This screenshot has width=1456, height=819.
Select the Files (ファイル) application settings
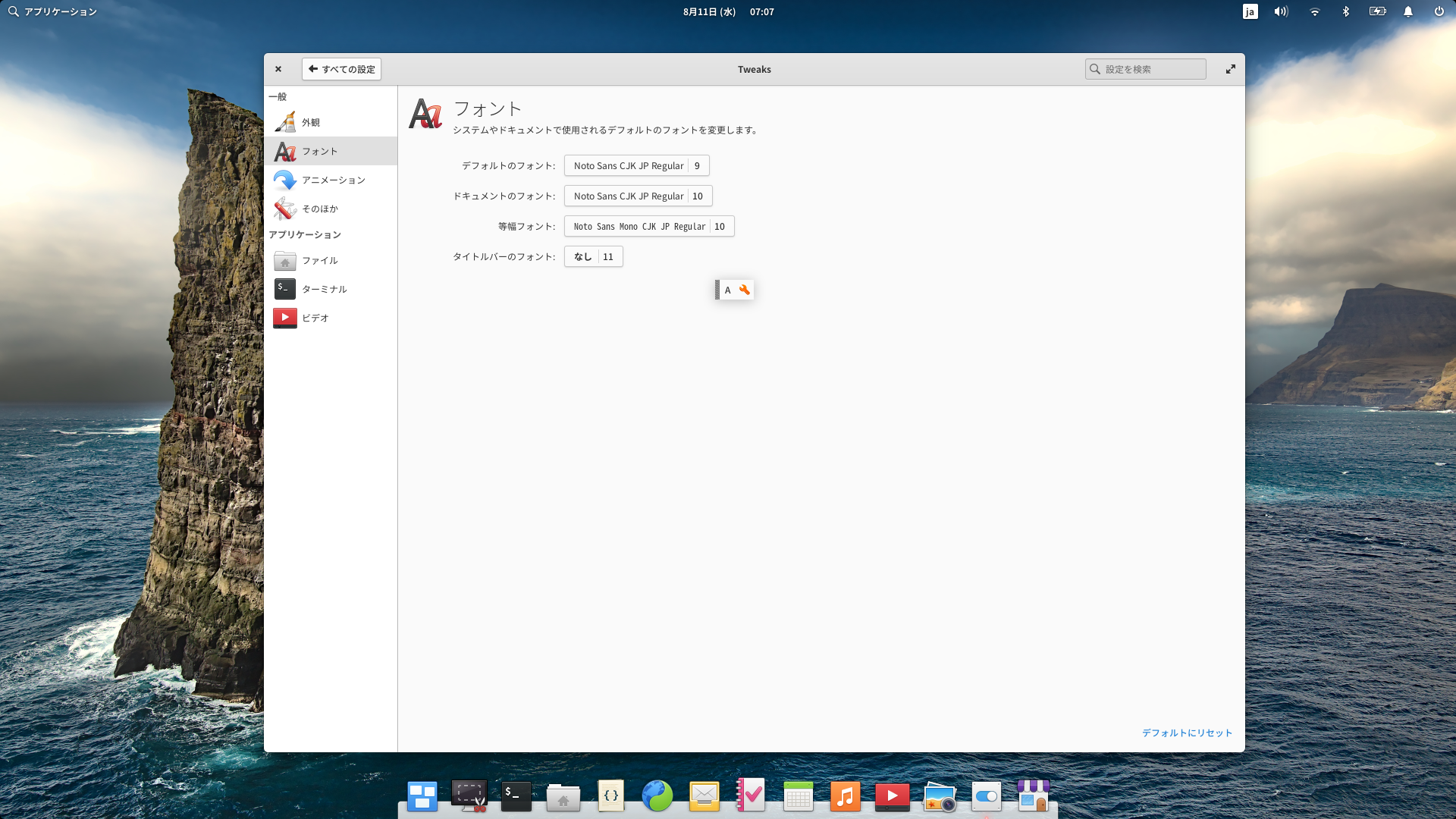319,260
